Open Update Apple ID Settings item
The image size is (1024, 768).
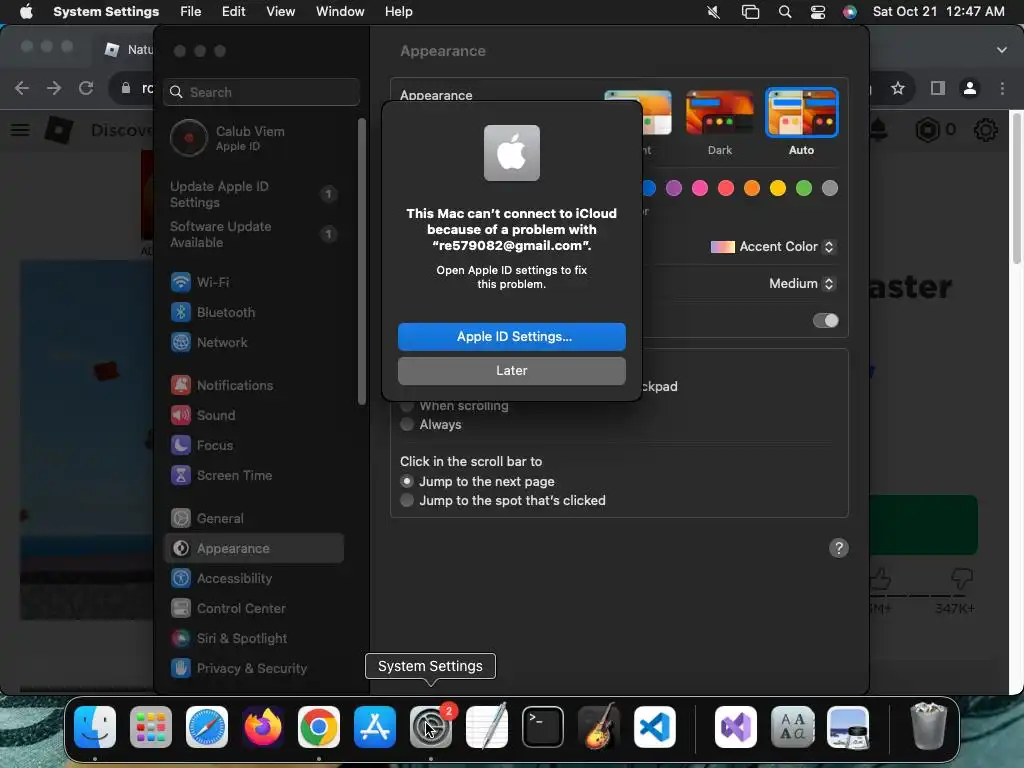[x=253, y=194]
